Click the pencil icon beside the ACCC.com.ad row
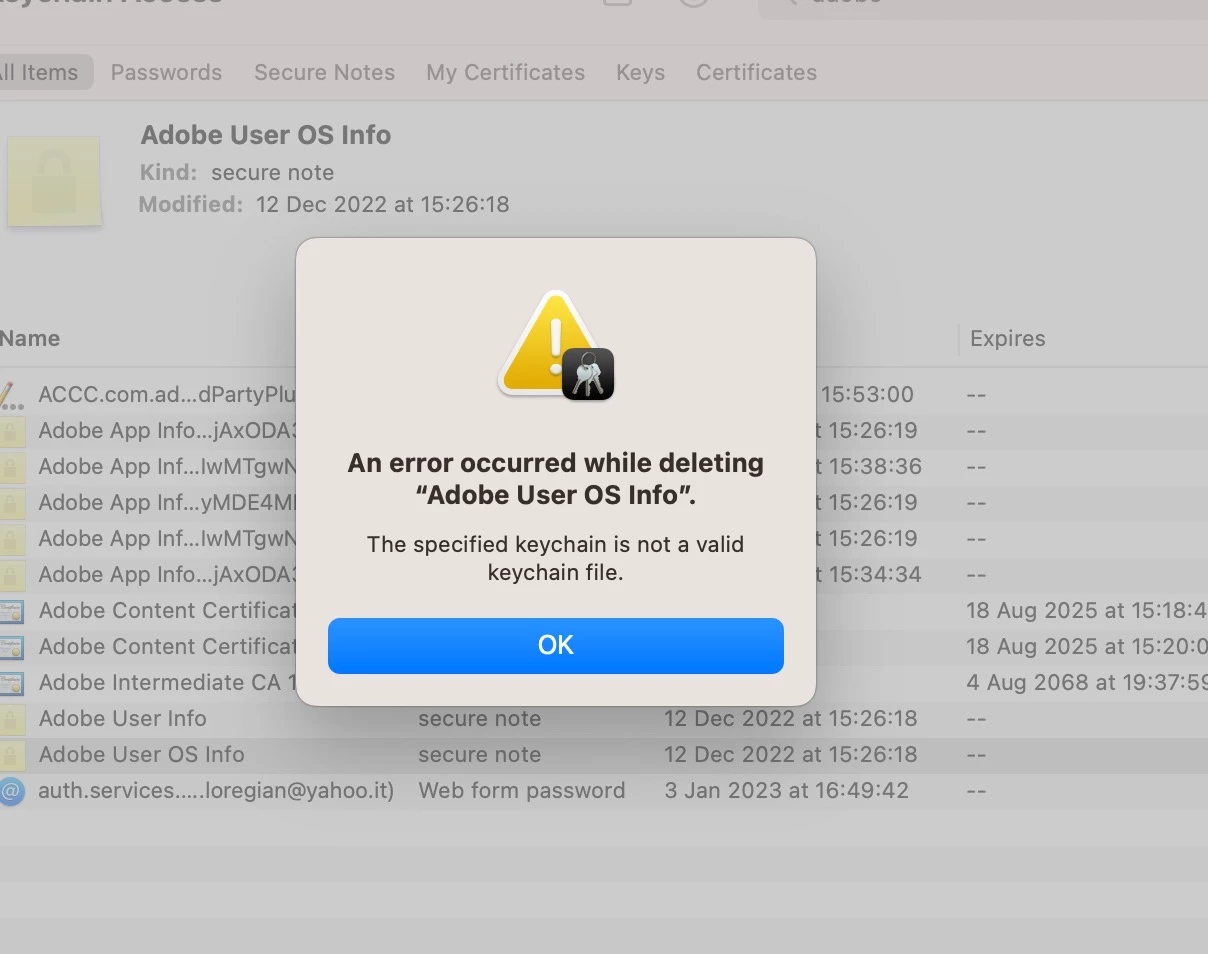Image resolution: width=1208 pixels, height=954 pixels. click(x=11, y=395)
